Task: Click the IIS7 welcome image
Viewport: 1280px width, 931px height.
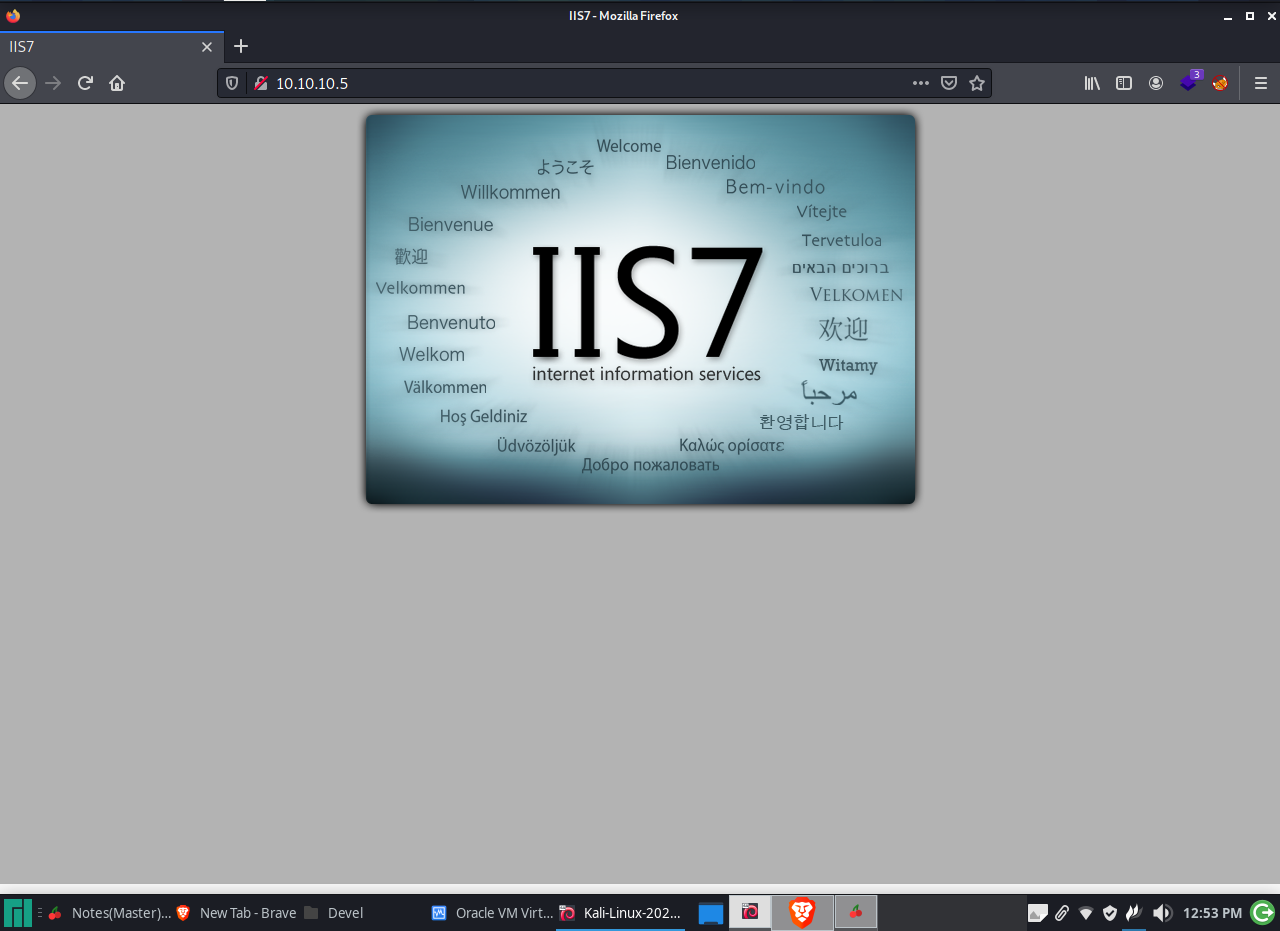Action: pyautogui.click(x=640, y=309)
